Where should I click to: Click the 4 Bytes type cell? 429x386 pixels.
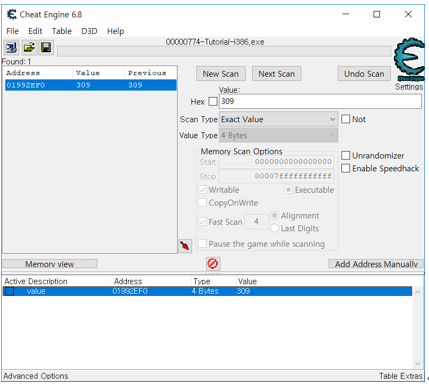[x=205, y=291]
